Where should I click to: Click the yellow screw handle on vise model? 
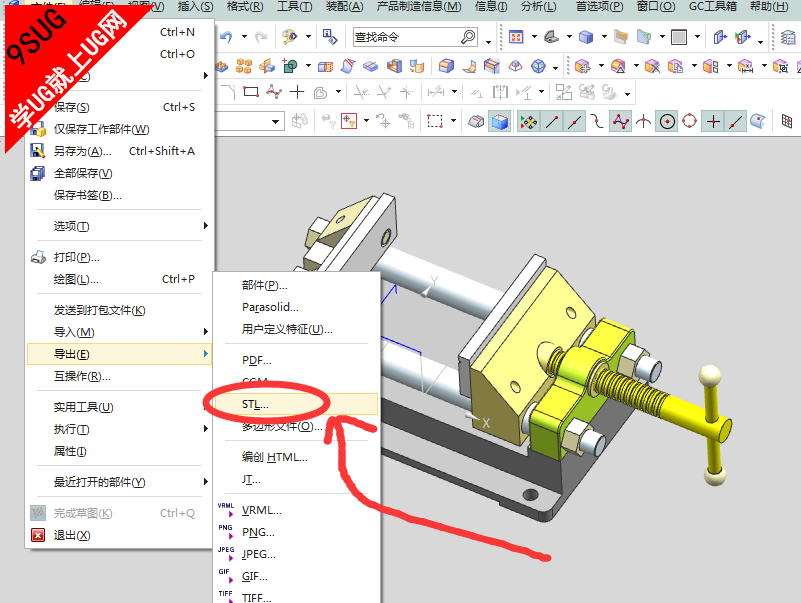[x=713, y=425]
